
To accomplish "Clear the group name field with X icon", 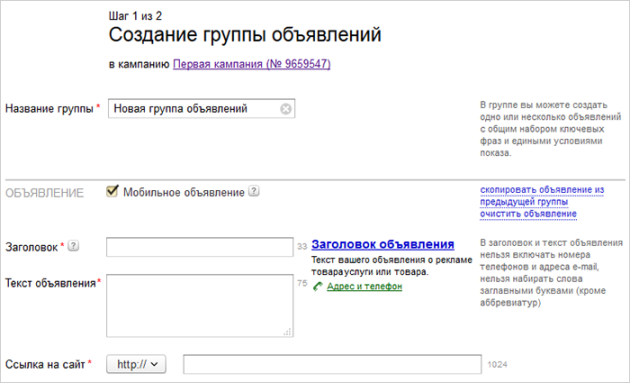I will point(286,109).
